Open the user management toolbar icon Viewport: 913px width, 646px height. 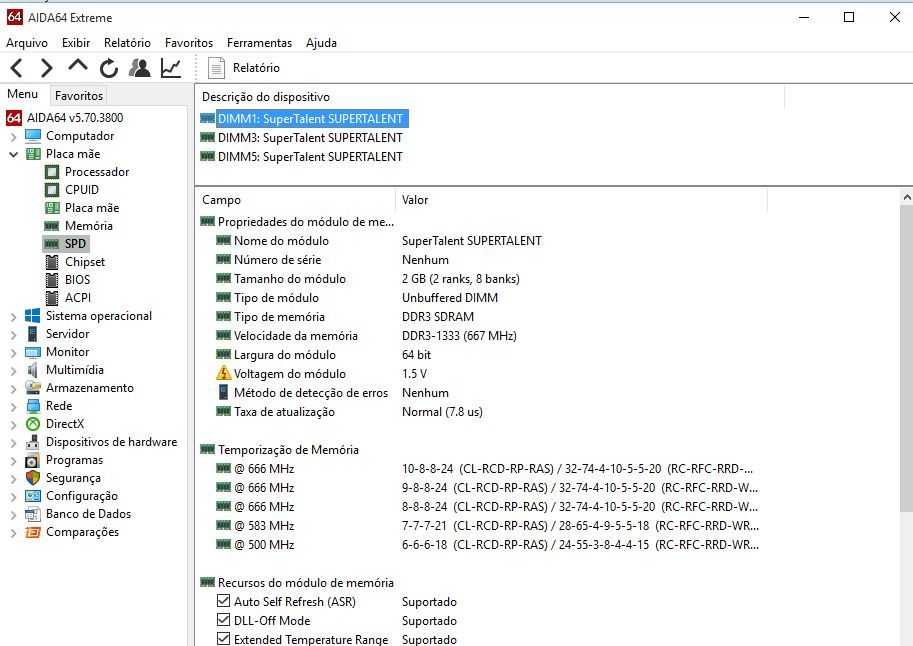click(140, 68)
